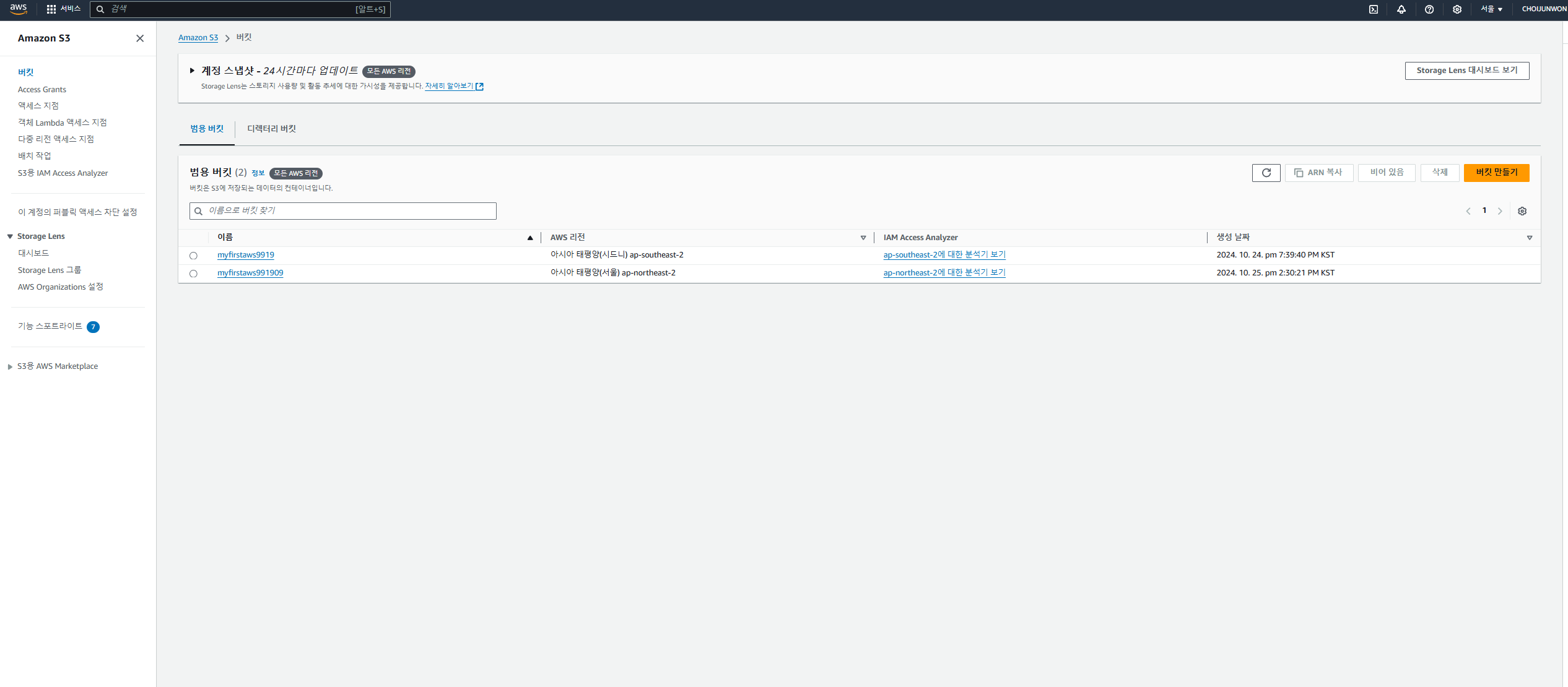Open Storage Lens 그룹 in sidebar
The image size is (1568, 687).
(x=50, y=270)
